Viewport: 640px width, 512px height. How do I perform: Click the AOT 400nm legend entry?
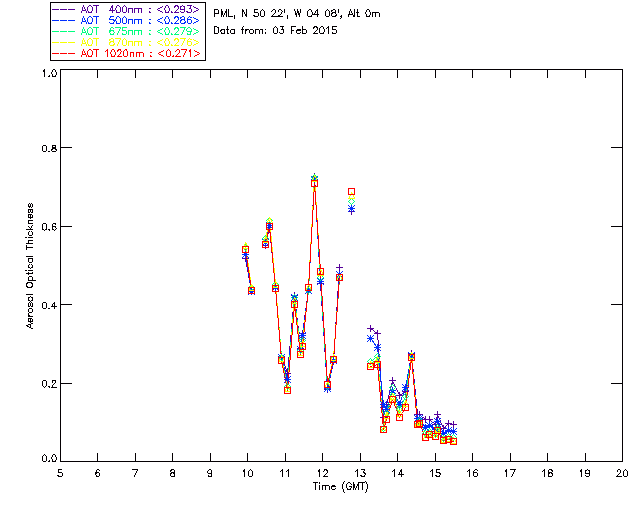click(126, 9)
